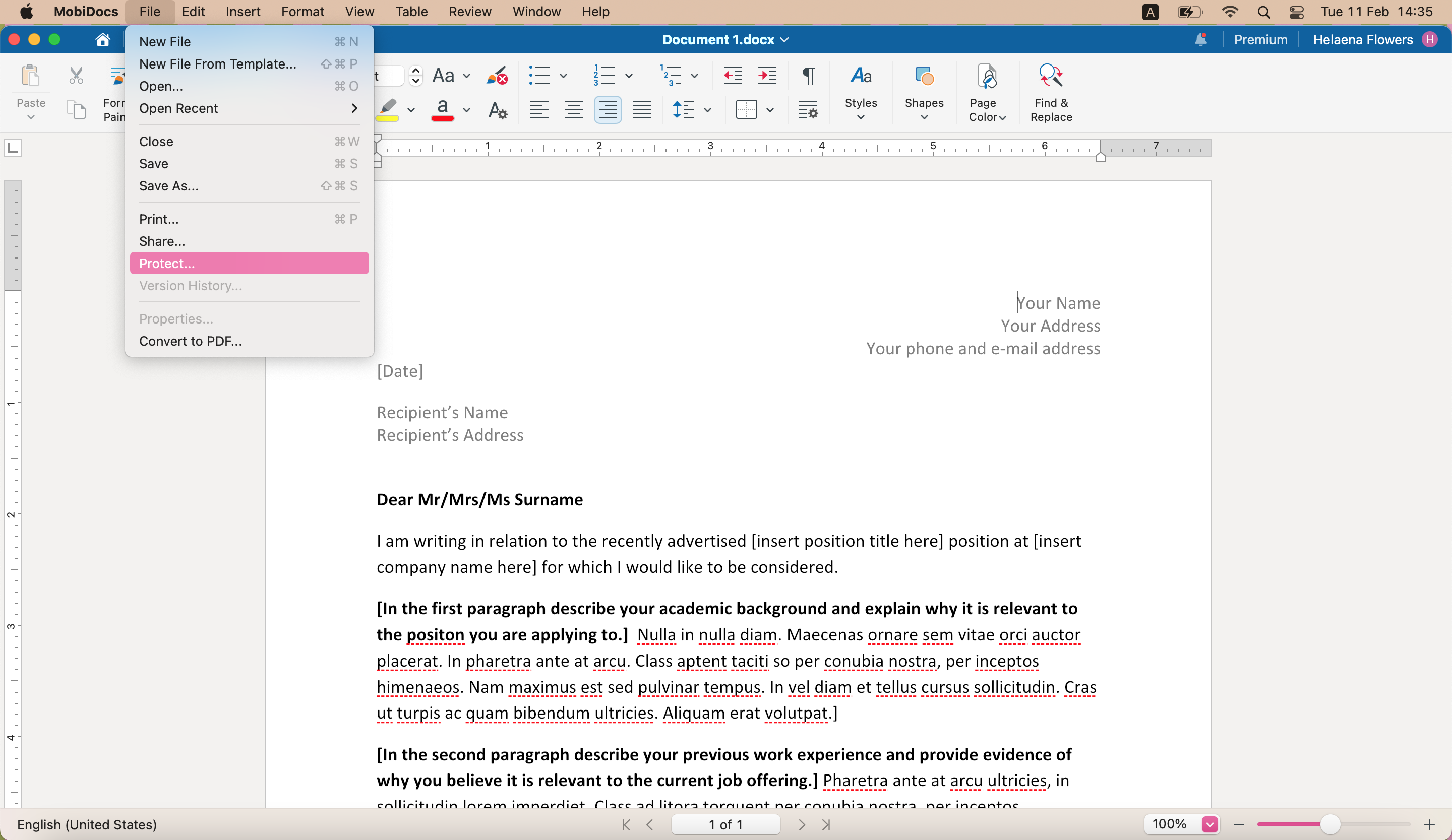
Task: Click the font size stepper arrows
Action: click(x=415, y=76)
